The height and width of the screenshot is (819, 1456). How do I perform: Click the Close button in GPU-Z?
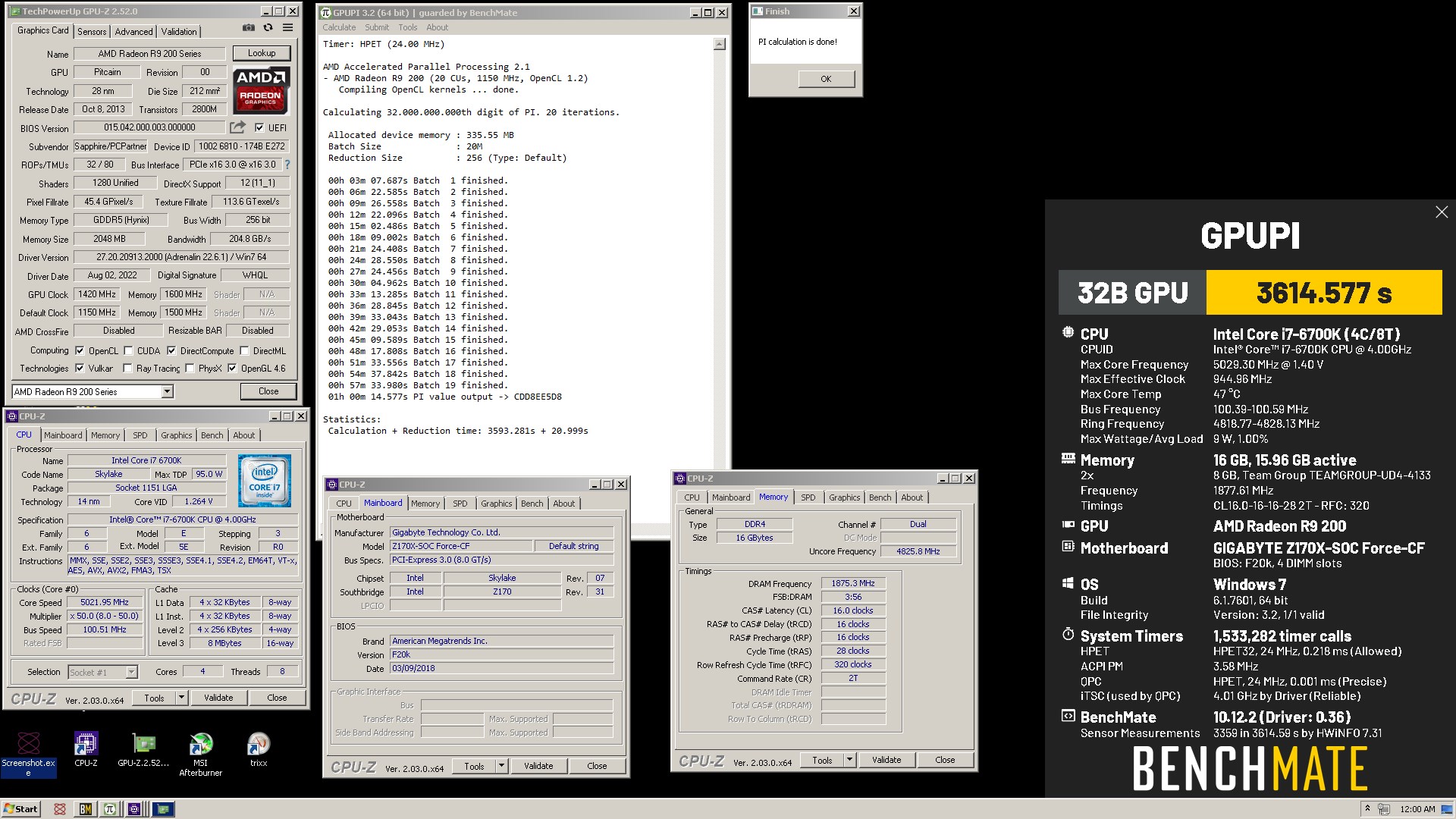tap(268, 391)
